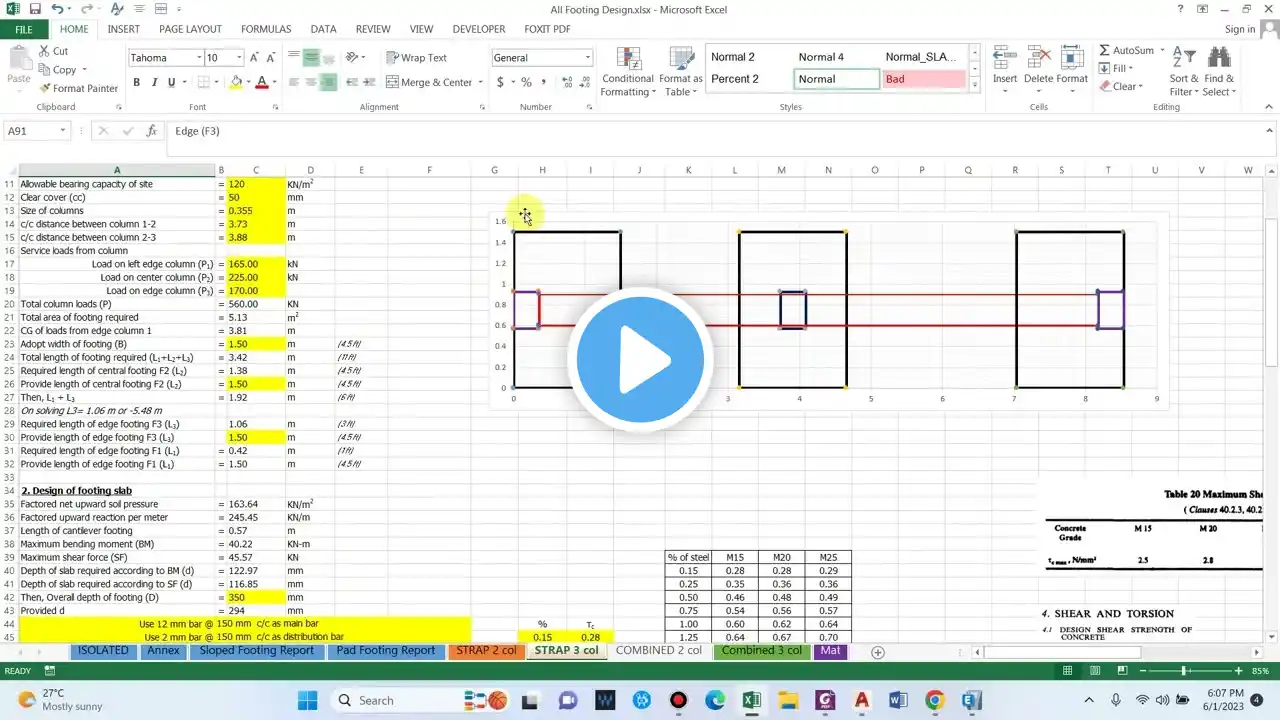Open Excel Help question mark
1280x720 pixels.
point(1180,9)
